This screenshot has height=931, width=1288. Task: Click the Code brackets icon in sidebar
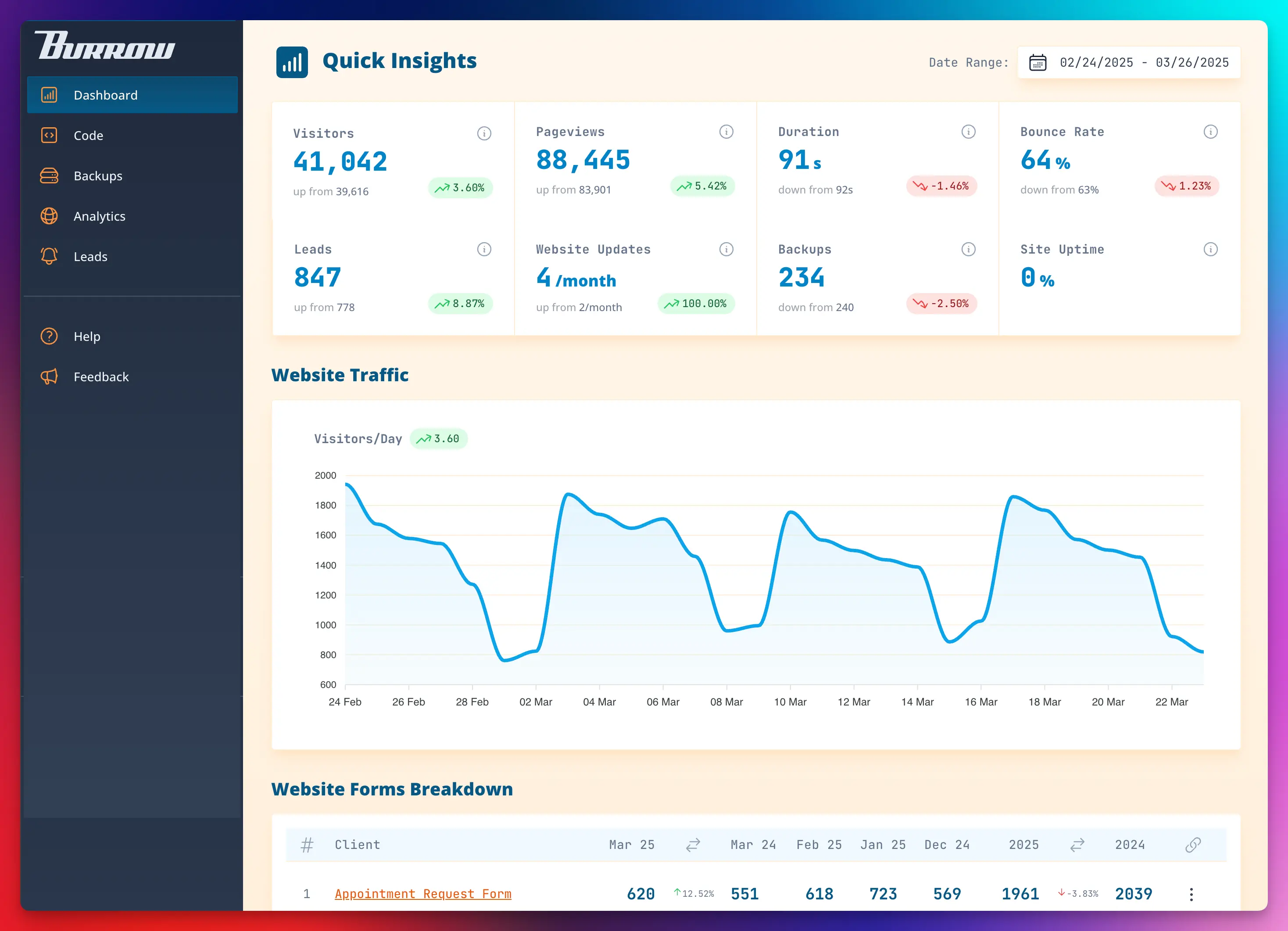click(50, 135)
